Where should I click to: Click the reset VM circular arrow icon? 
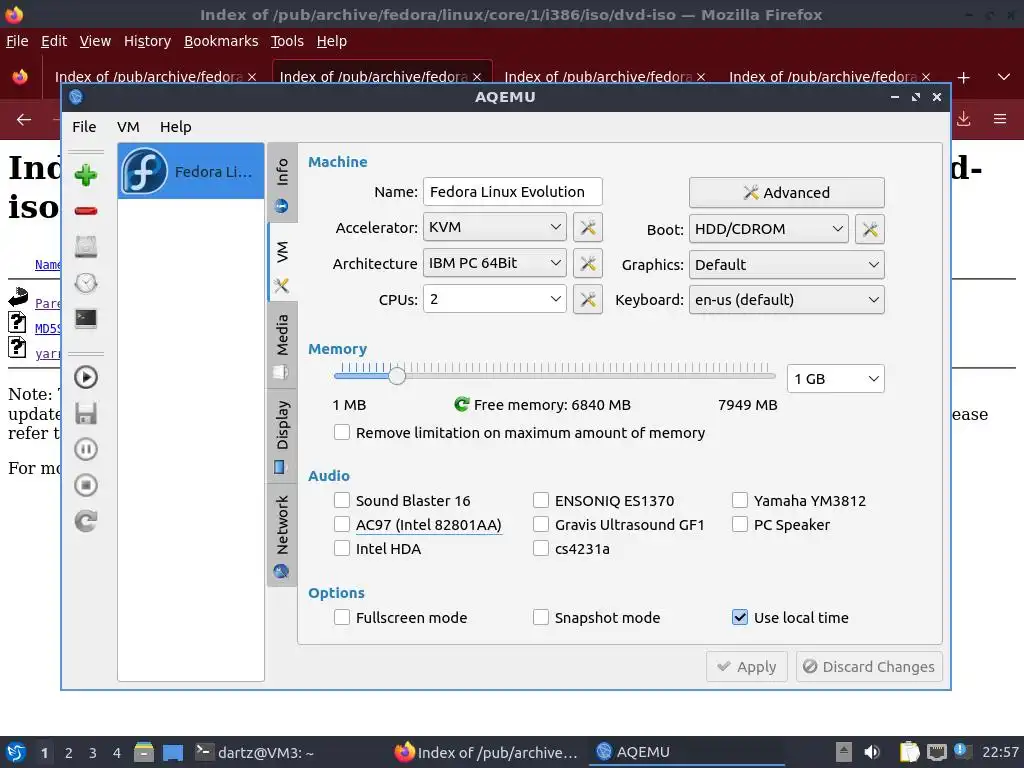86,521
